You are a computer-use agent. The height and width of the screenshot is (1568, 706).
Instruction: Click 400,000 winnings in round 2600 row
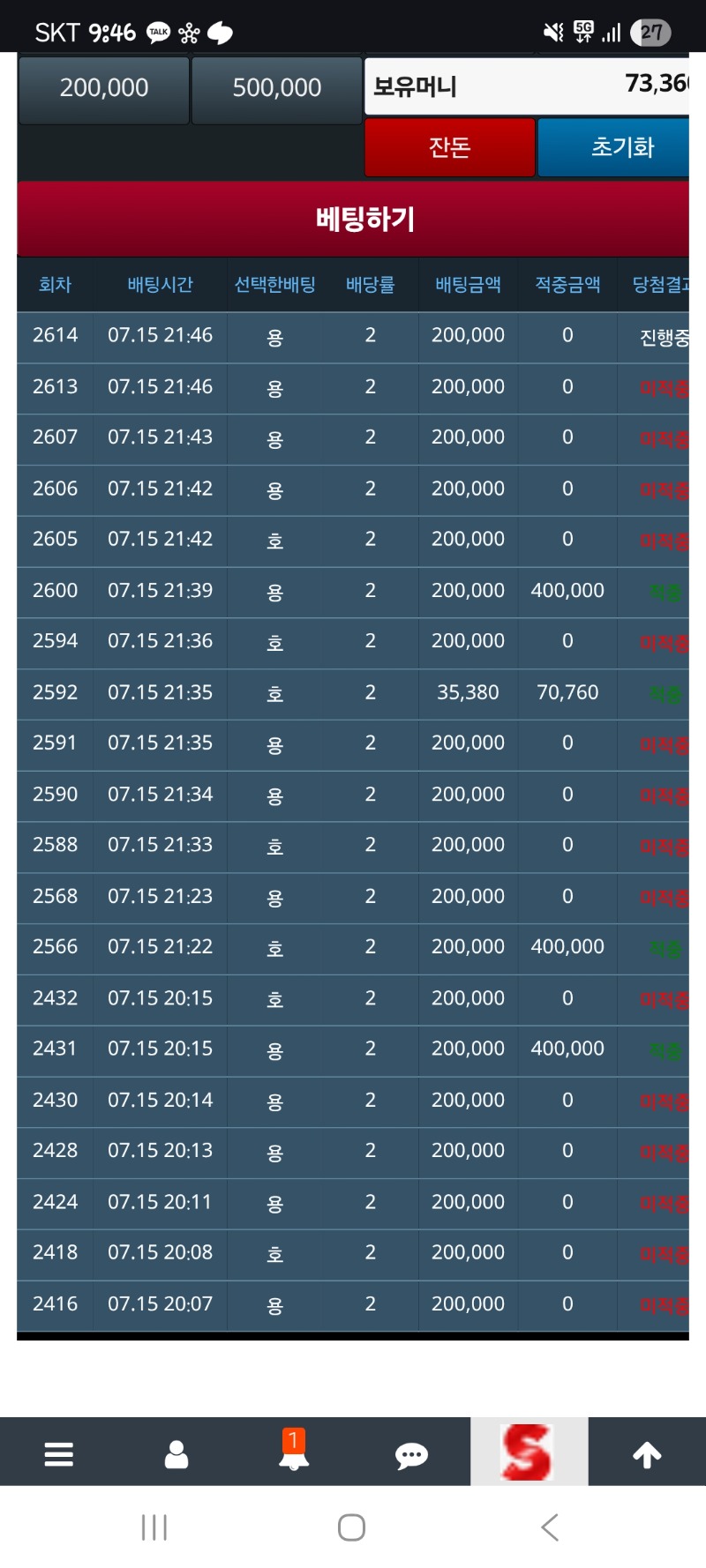567,590
